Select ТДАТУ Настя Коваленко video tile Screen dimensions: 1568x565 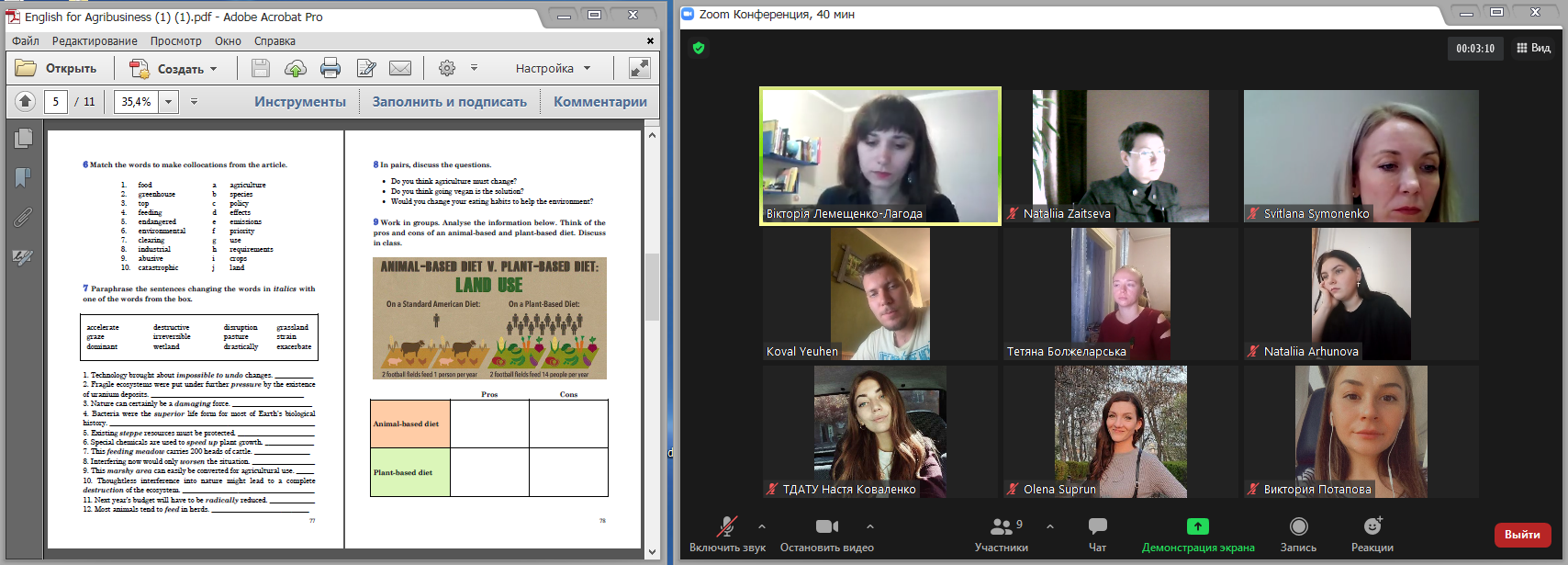pos(880,432)
